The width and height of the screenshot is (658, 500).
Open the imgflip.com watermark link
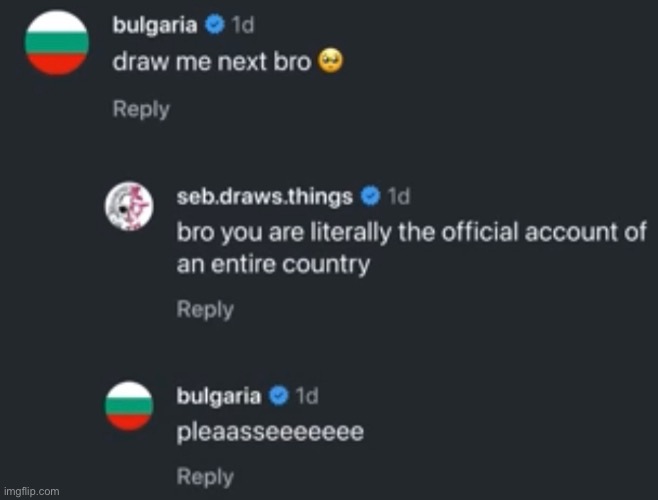[x=31, y=491]
